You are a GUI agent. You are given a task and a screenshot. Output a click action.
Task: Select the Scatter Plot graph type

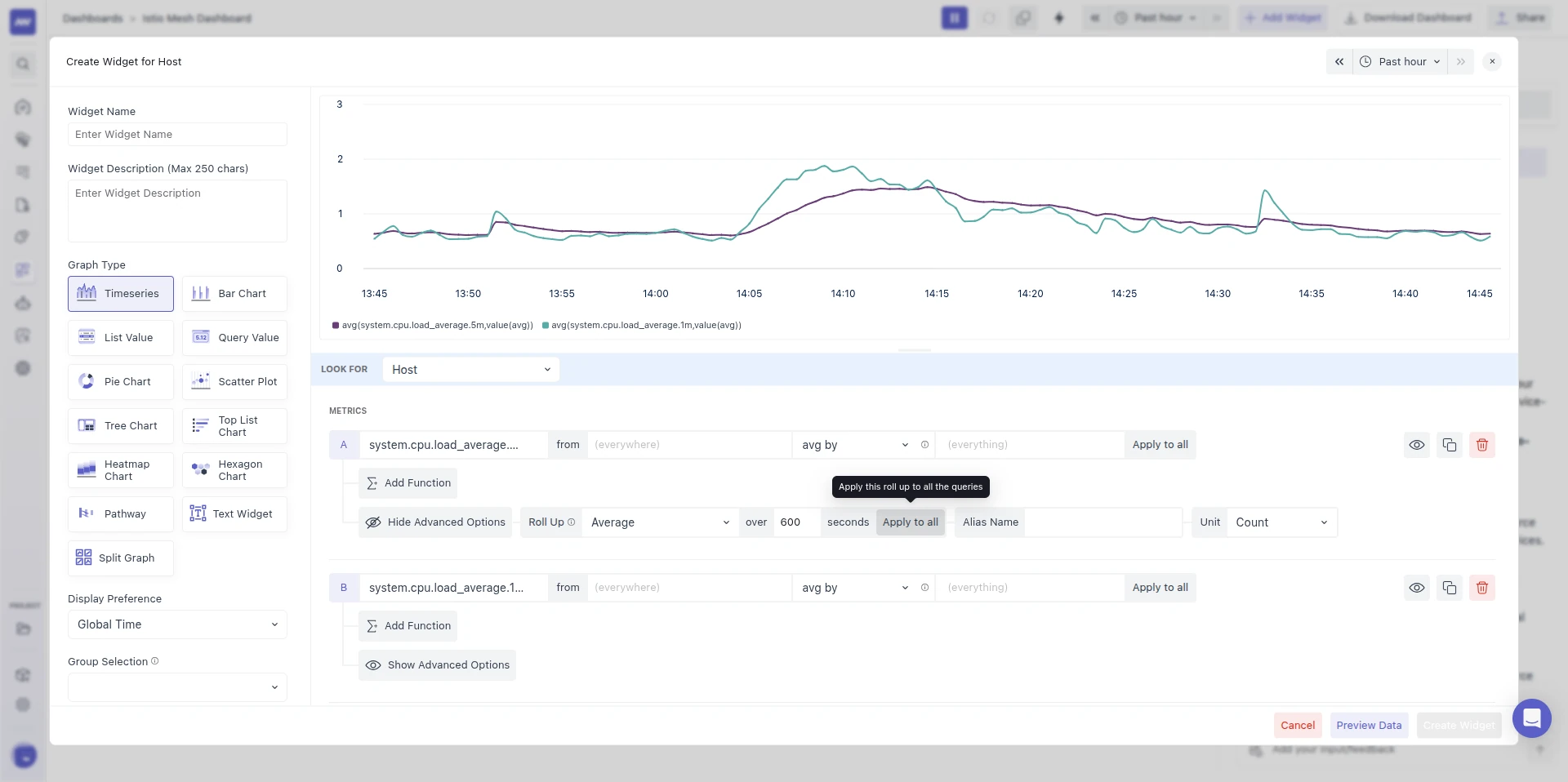pos(234,382)
